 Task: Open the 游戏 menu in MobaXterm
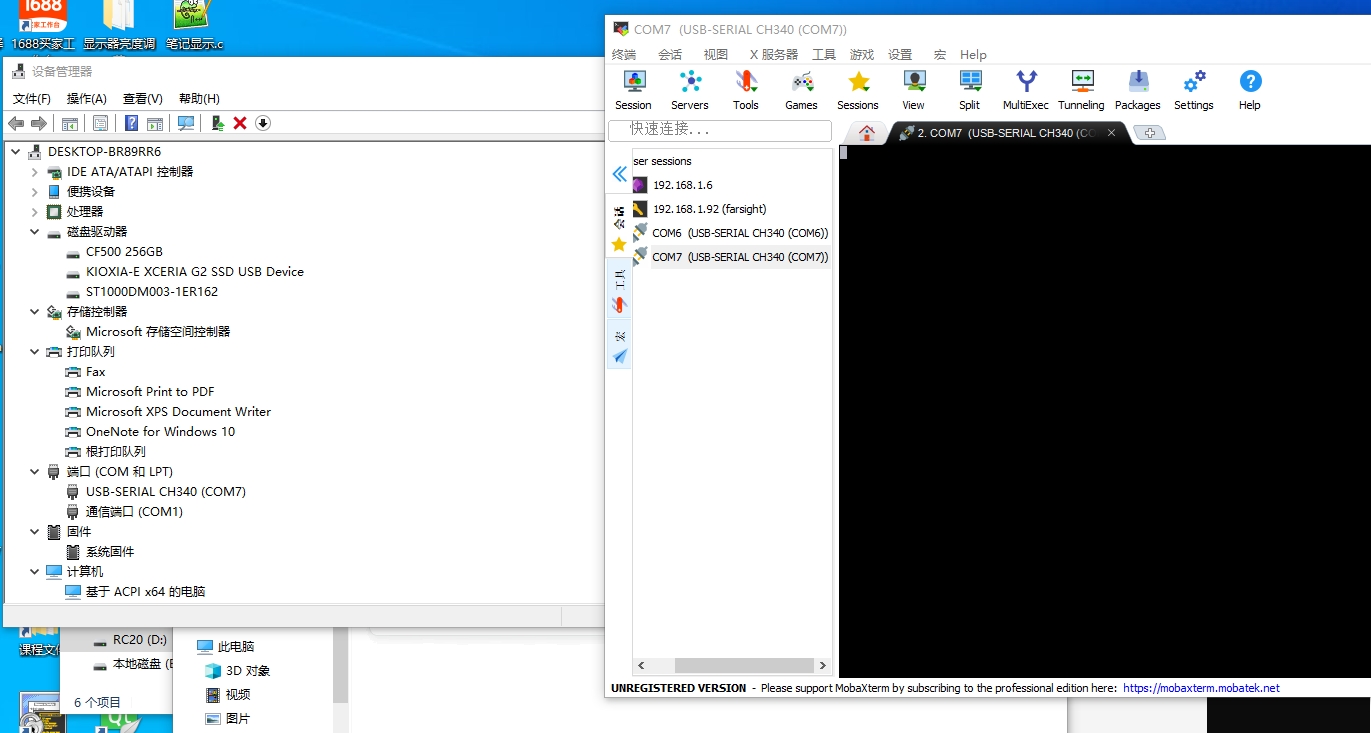pyautogui.click(x=862, y=55)
